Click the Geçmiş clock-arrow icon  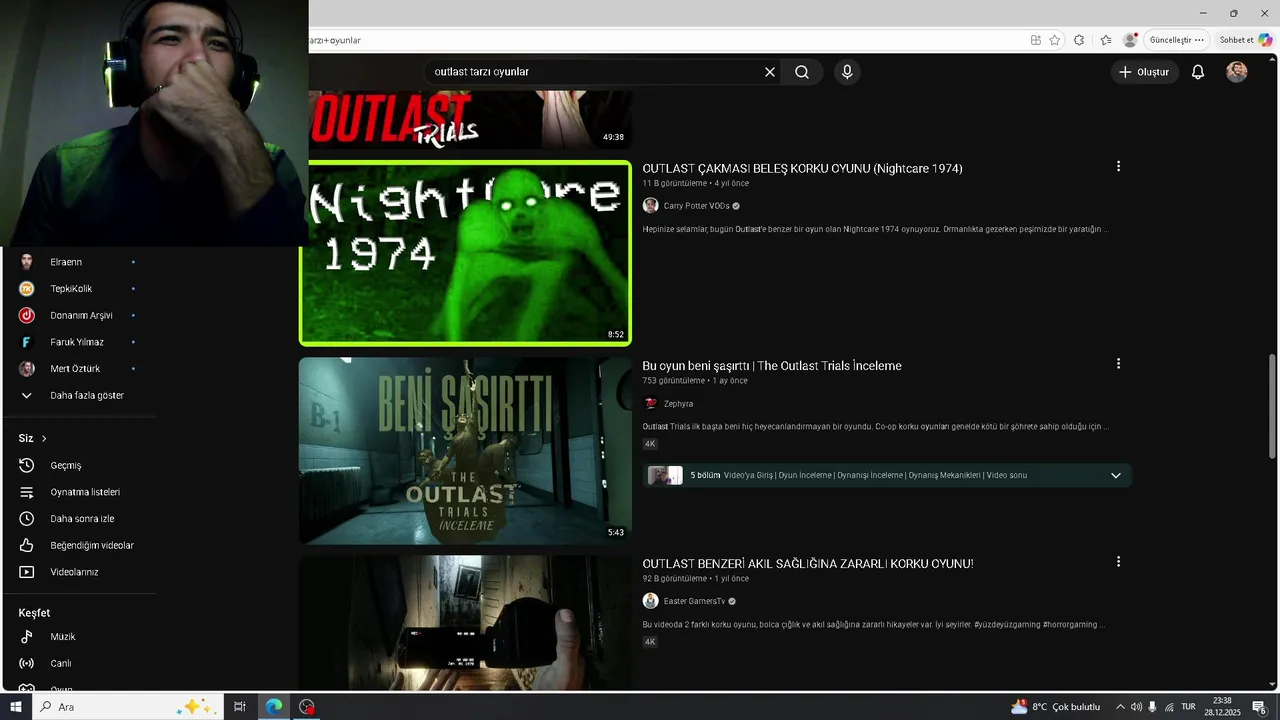[x=27, y=466]
